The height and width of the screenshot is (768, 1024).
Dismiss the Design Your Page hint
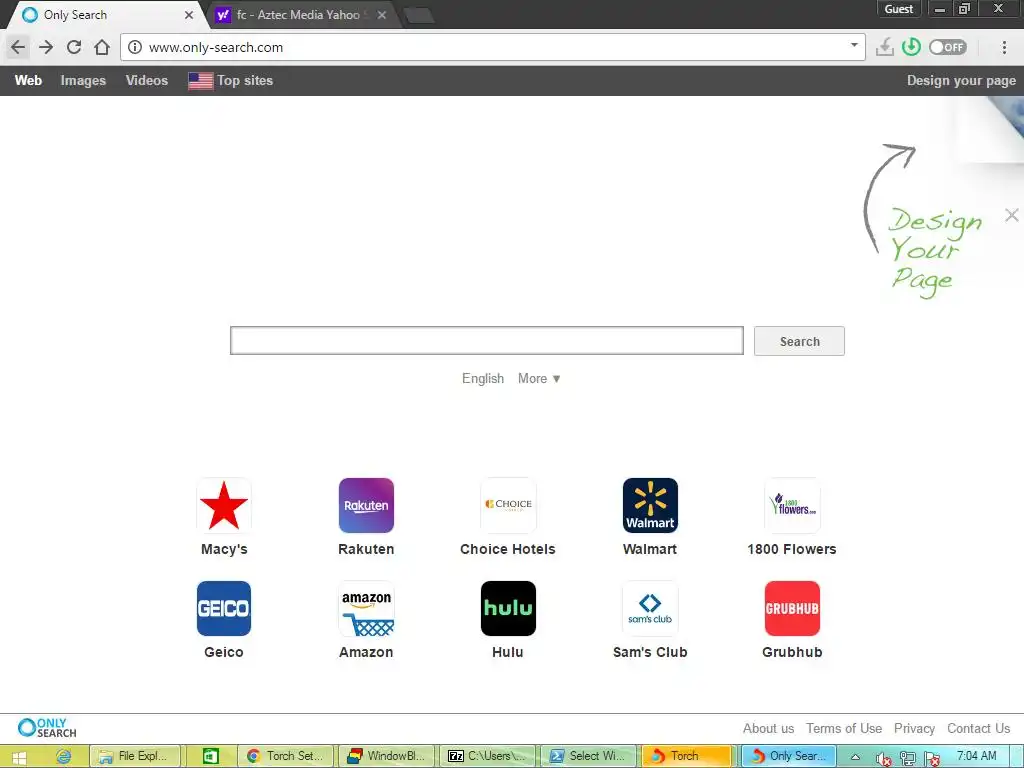(x=1012, y=215)
